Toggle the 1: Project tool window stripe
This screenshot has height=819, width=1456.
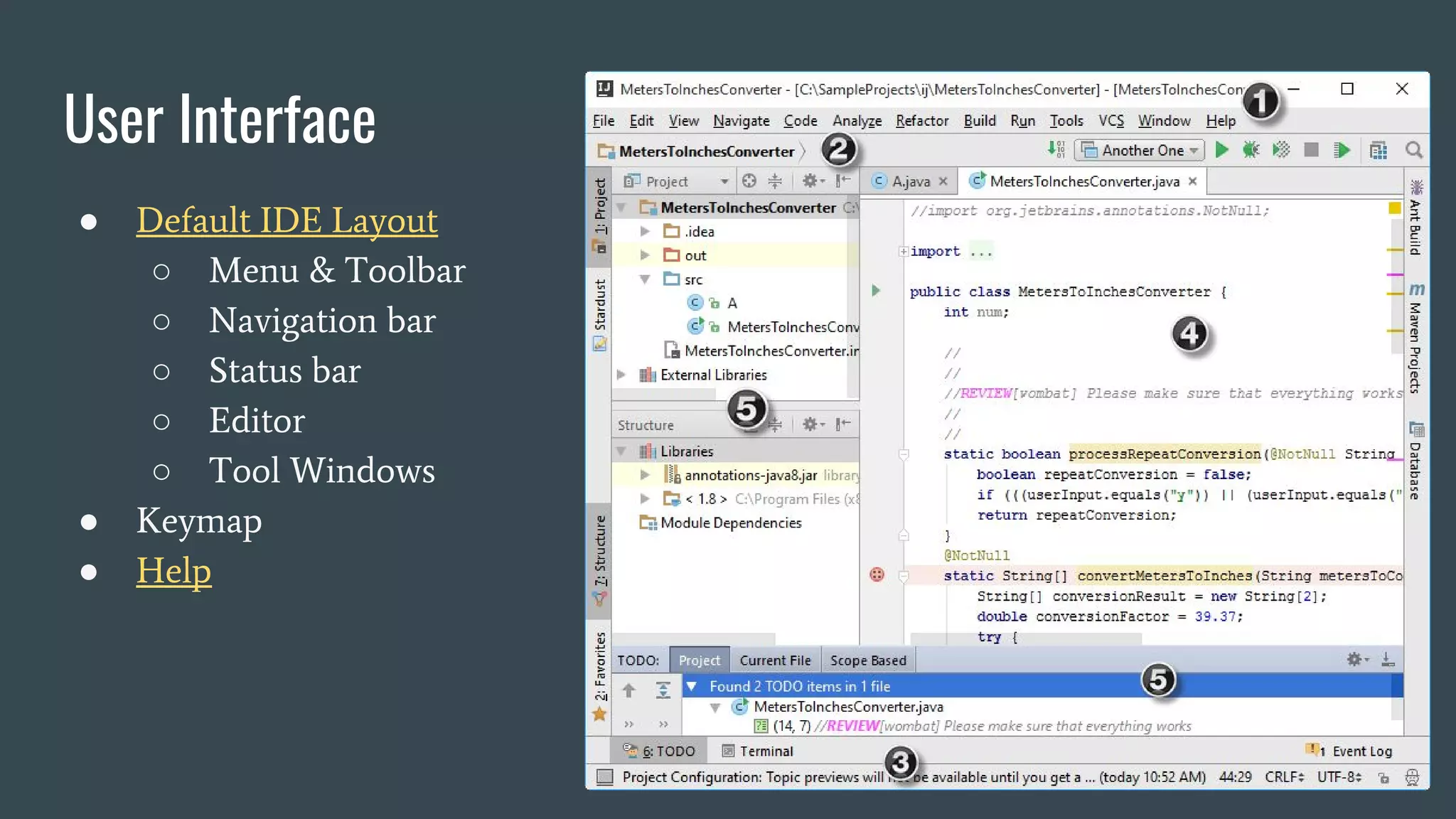tap(600, 216)
